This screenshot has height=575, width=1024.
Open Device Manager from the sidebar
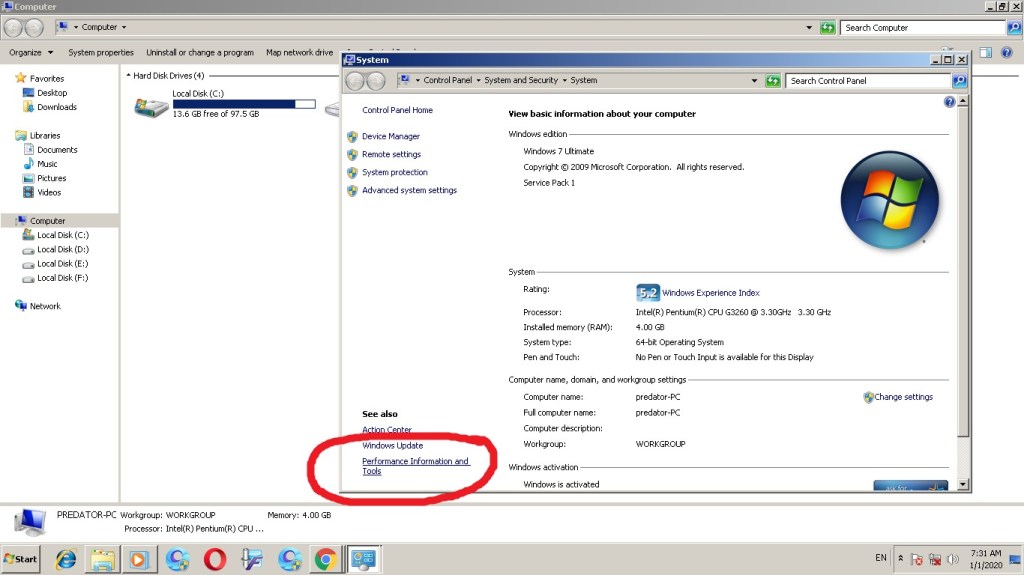(x=390, y=137)
